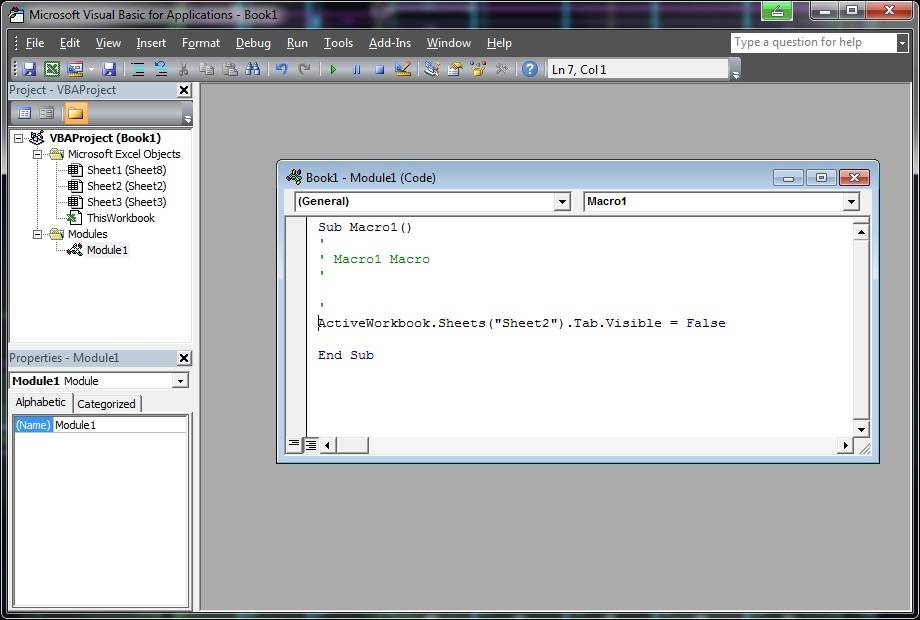
Task: Save Book1 using the toolbar disk icon beside the indent icons
Action: 109,69
